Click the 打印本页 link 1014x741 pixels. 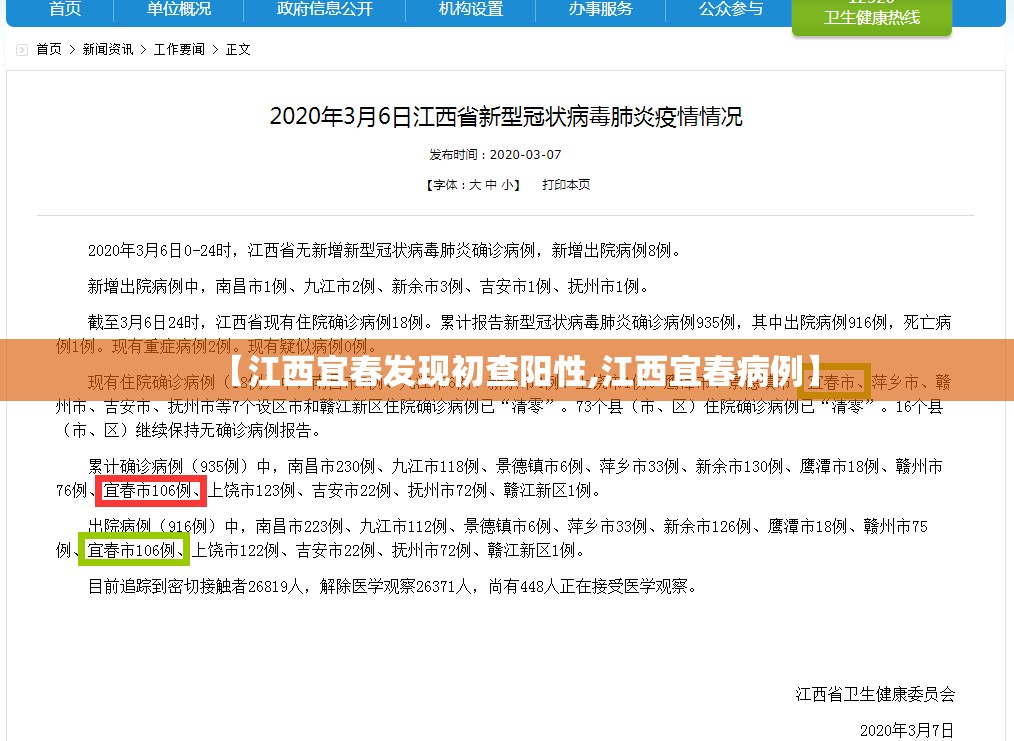(x=566, y=185)
